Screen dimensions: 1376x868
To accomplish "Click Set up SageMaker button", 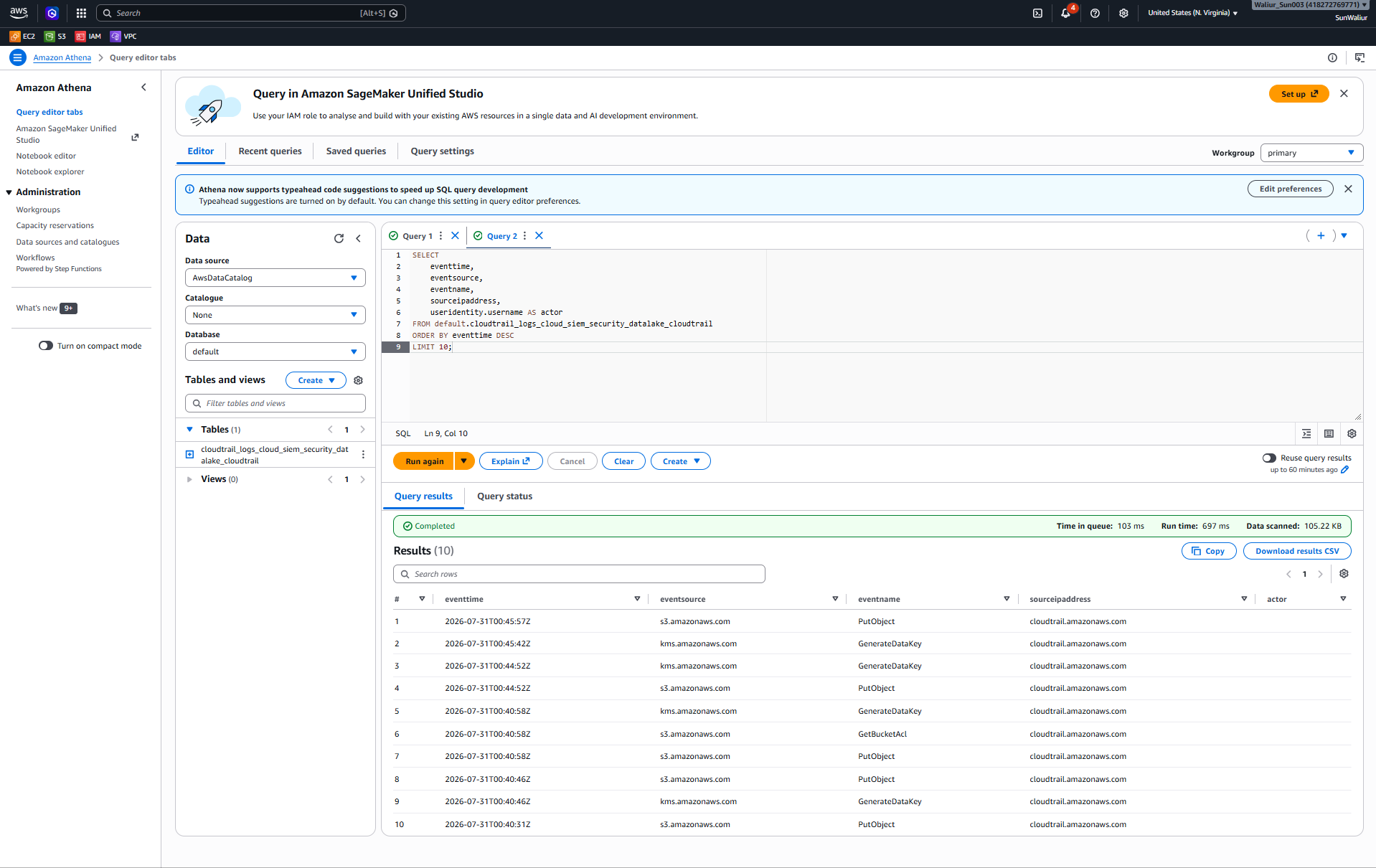I will coord(1299,94).
